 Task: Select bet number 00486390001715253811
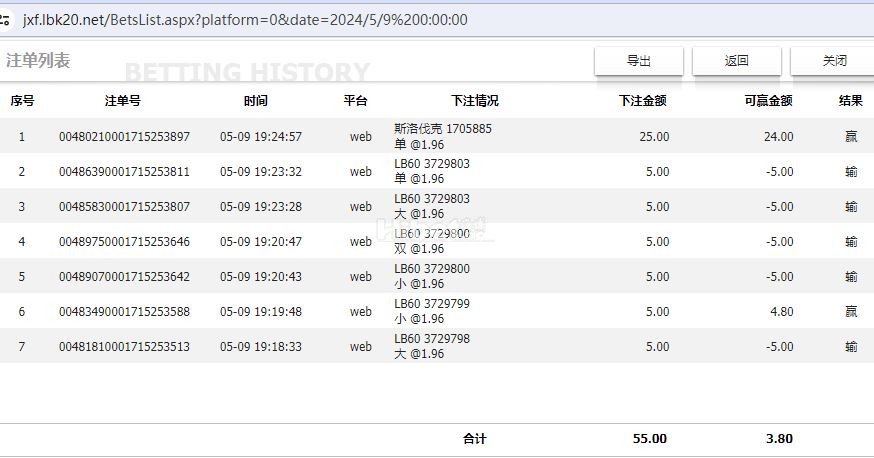click(124, 172)
